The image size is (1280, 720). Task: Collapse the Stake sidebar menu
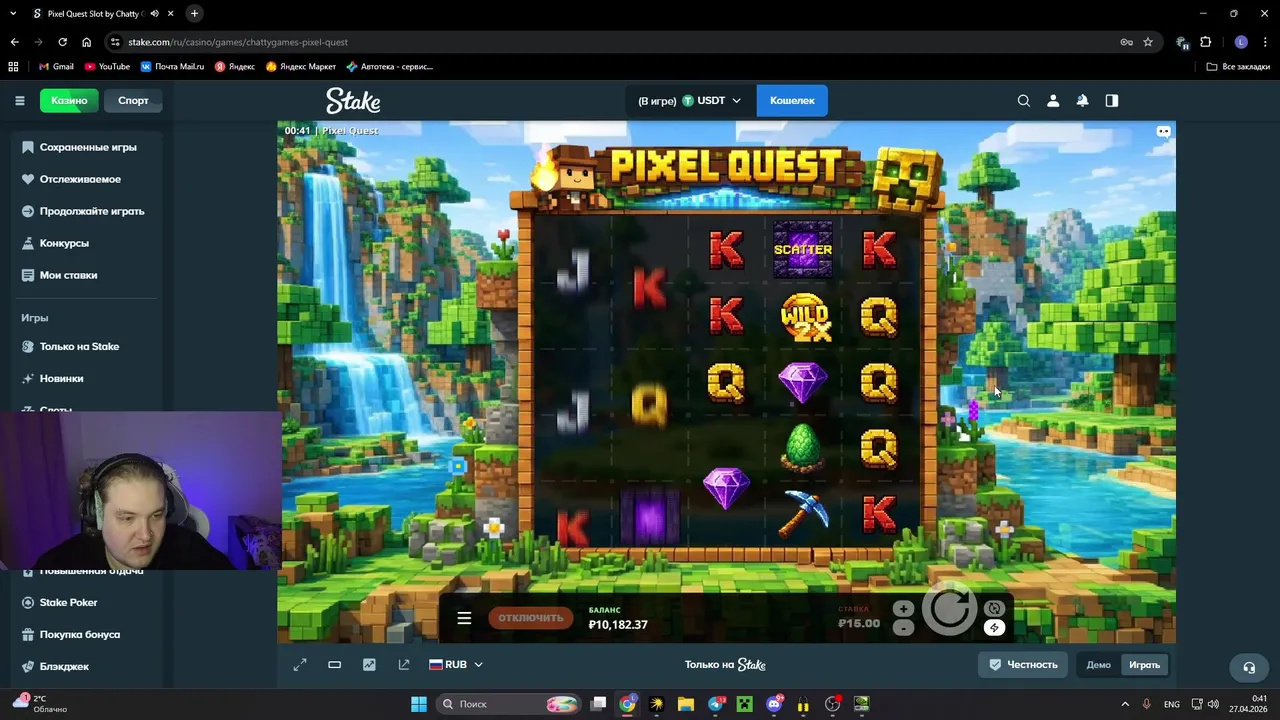click(19, 101)
